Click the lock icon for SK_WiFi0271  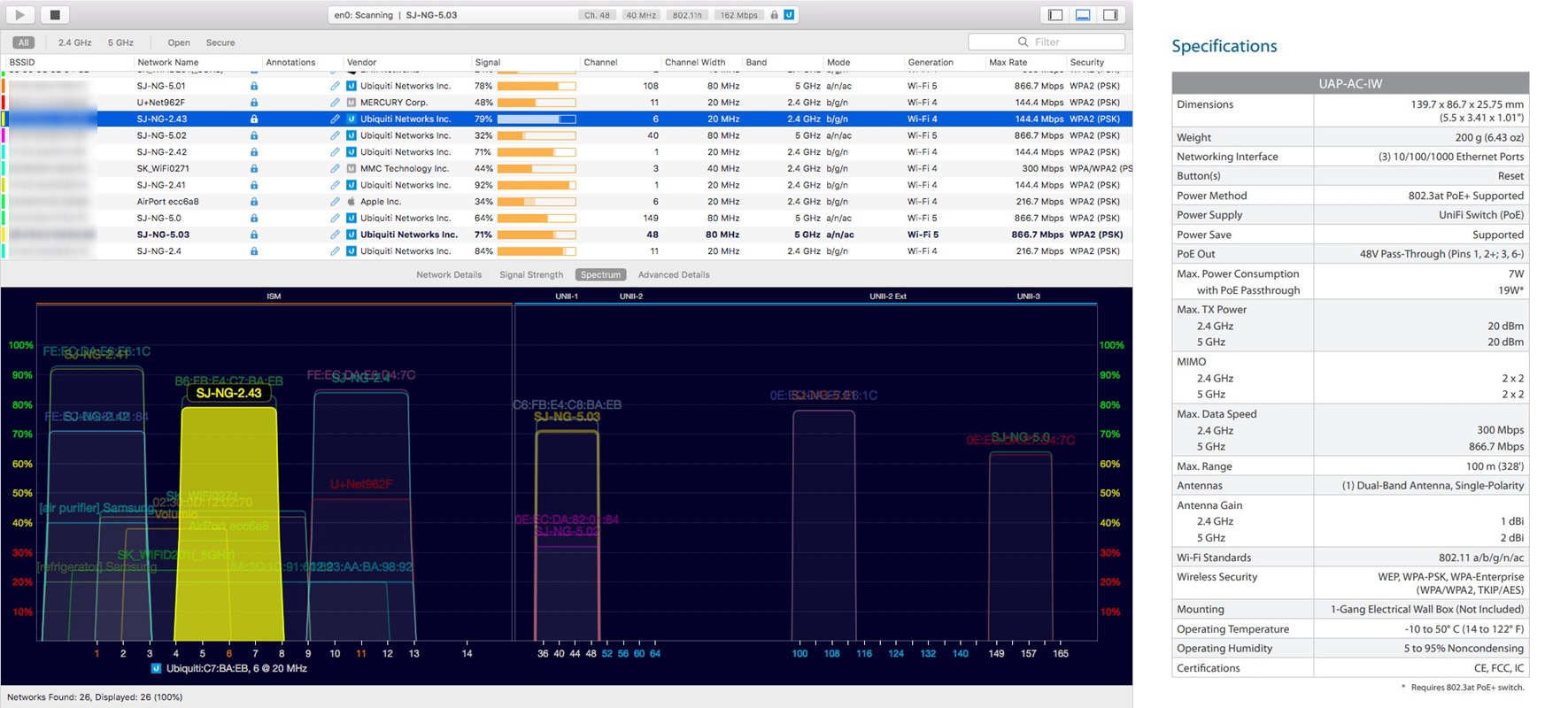click(x=254, y=168)
